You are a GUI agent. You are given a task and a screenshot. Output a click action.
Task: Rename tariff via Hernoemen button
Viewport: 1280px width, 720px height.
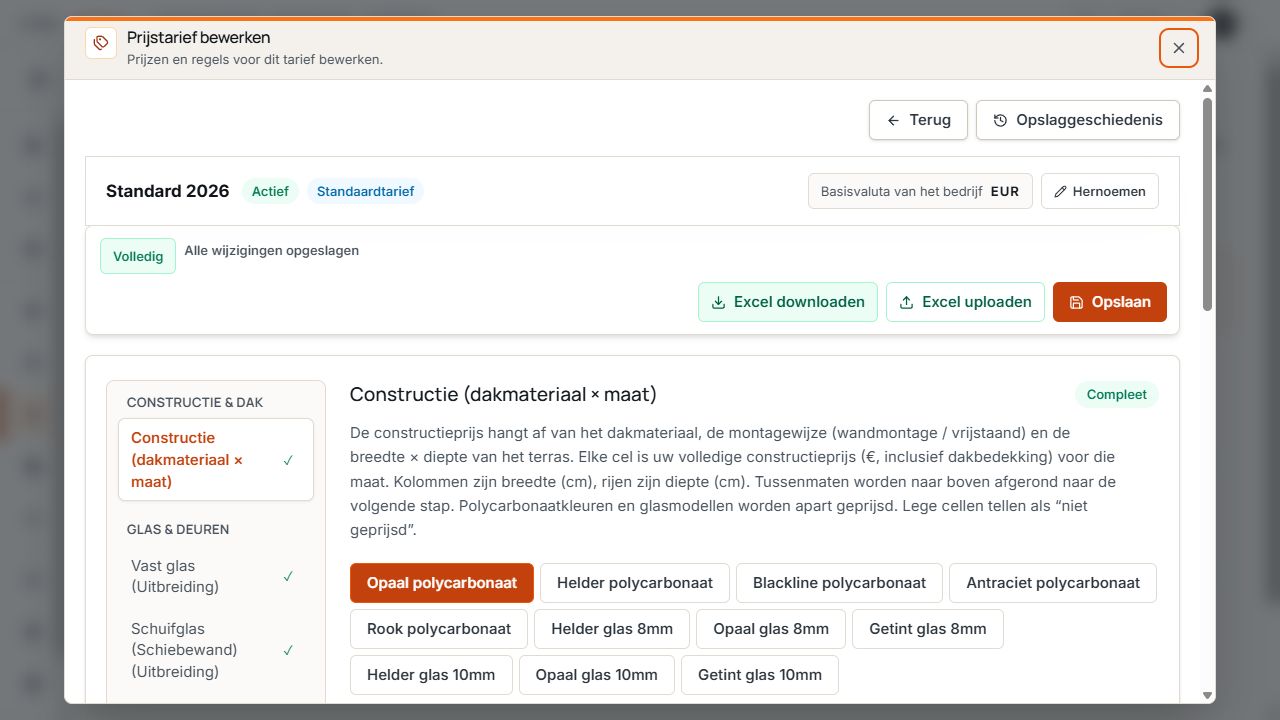point(1100,191)
